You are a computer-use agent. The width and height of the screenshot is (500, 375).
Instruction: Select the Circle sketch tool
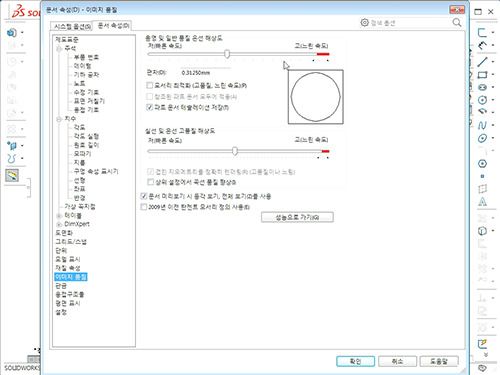click(x=482, y=100)
